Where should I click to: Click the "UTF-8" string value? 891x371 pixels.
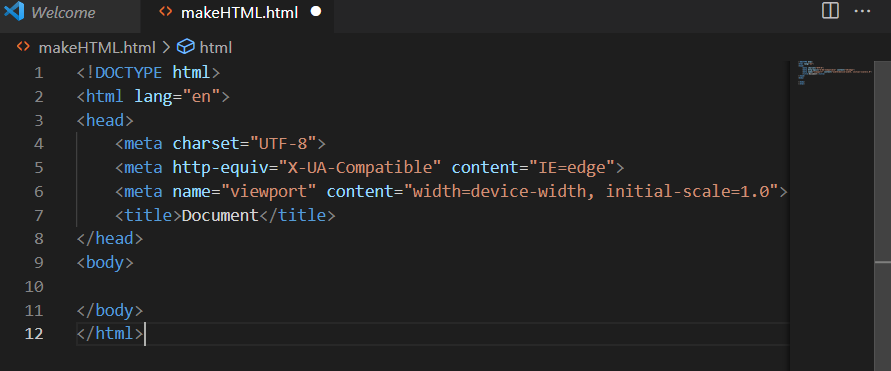pyautogui.click(x=283, y=144)
